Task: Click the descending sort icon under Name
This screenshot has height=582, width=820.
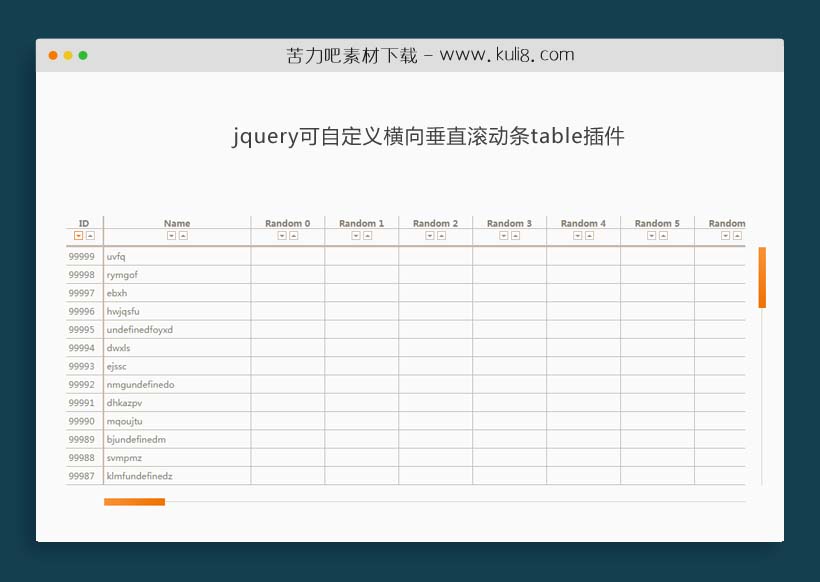Action: point(171,237)
